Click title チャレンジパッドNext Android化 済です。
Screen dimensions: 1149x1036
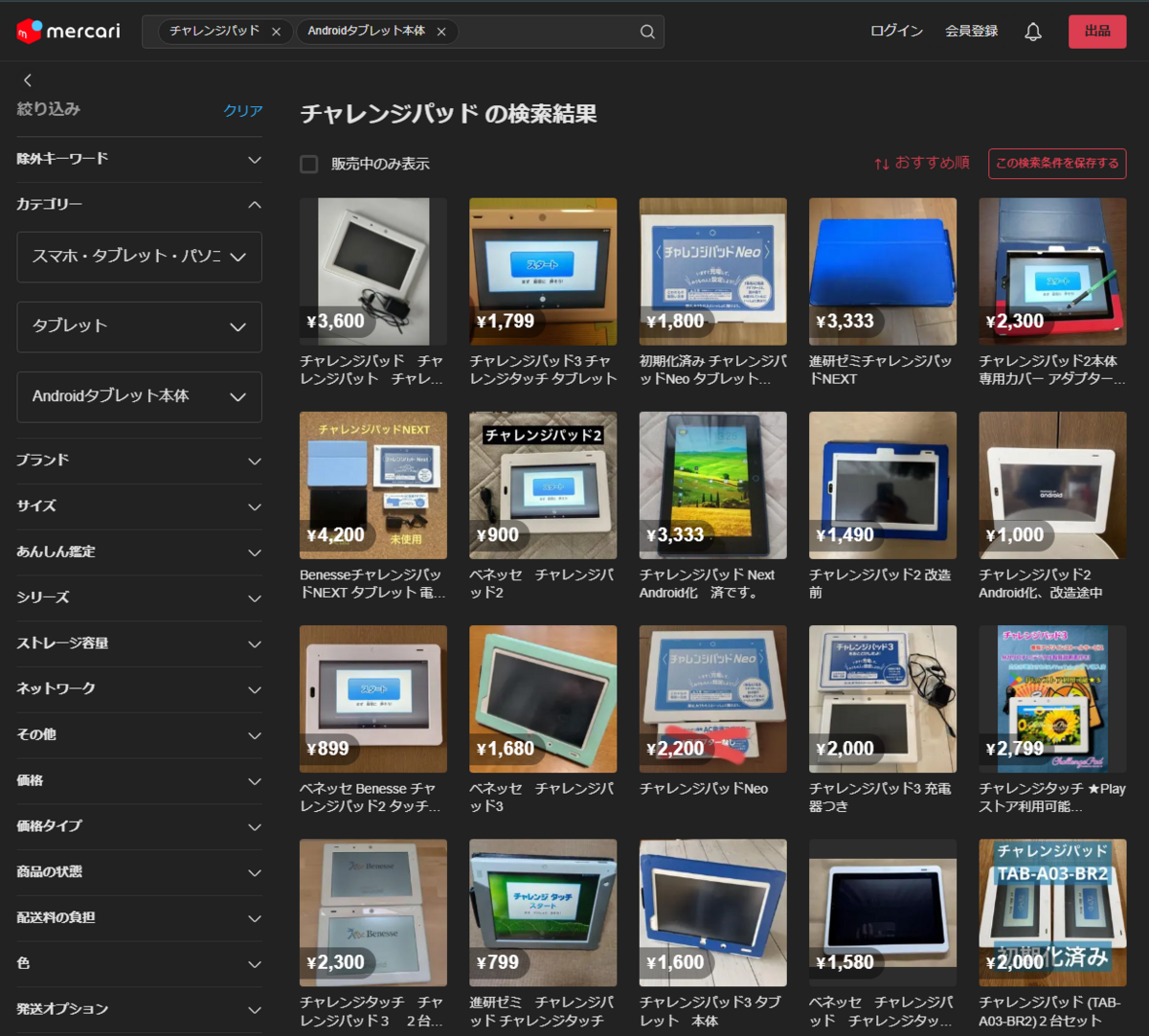[708, 583]
